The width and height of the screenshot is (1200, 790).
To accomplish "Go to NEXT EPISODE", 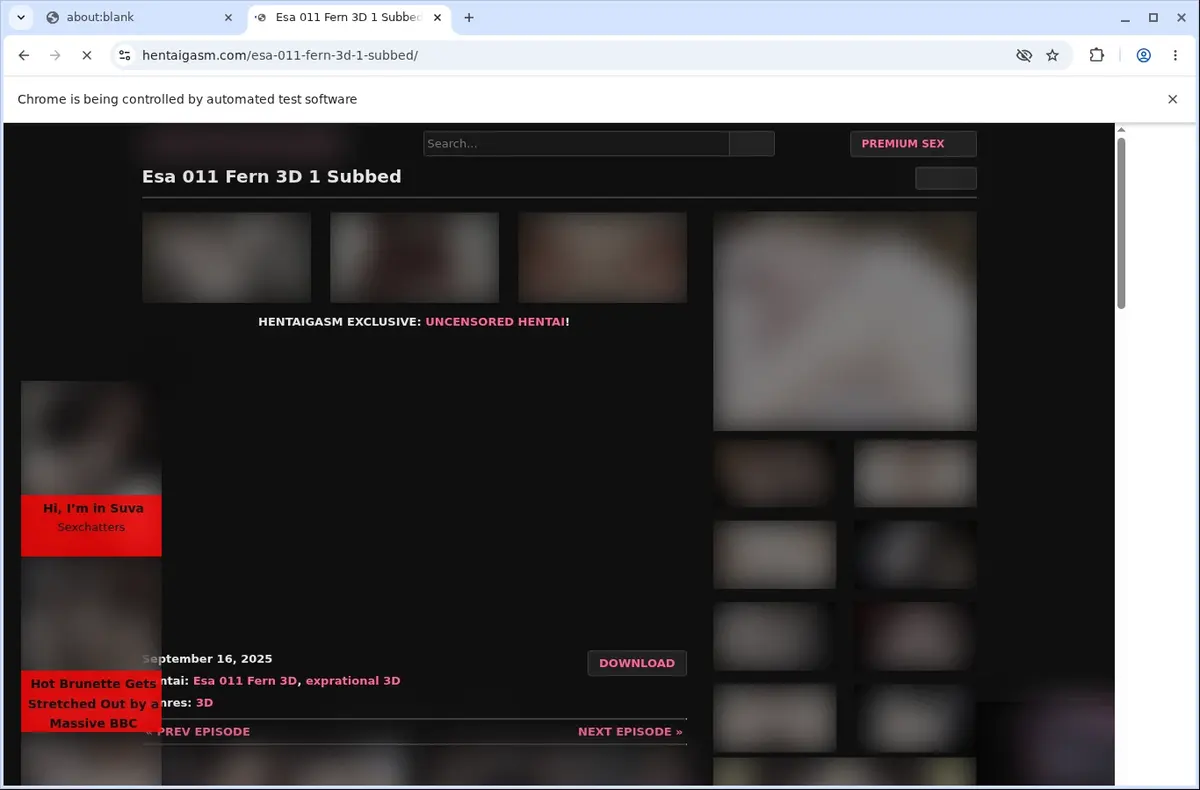I will pyautogui.click(x=630, y=732).
